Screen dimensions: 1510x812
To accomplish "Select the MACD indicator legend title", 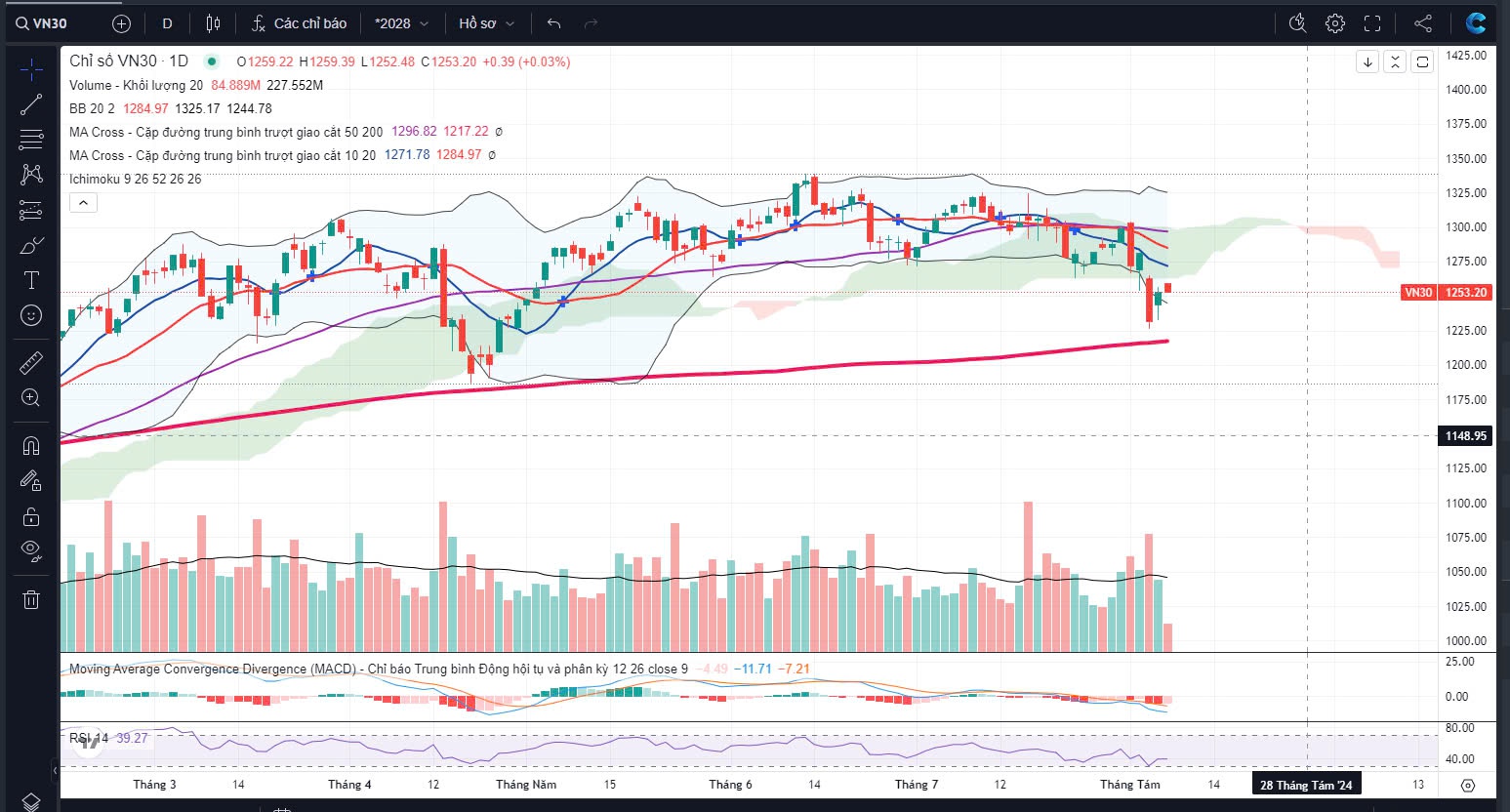I will click(378, 669).
